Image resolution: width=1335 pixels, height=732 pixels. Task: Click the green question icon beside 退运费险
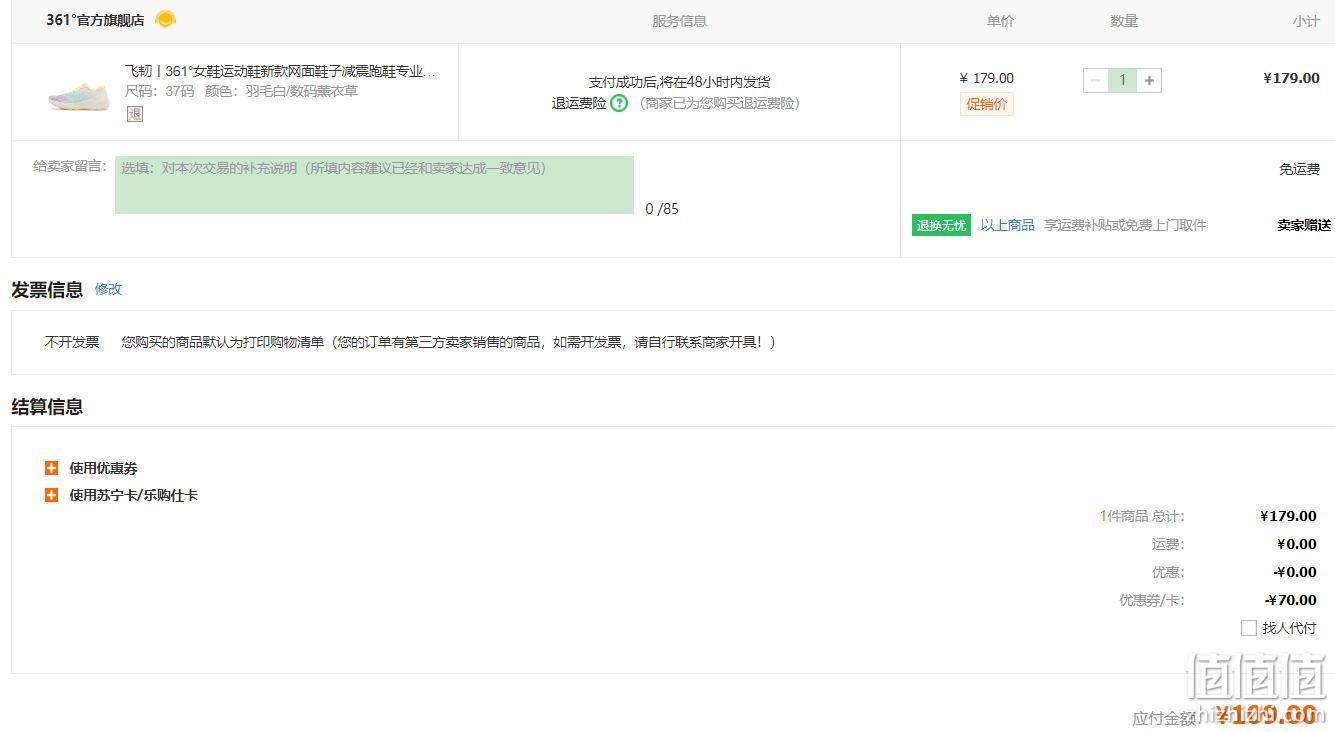[619, 103]
